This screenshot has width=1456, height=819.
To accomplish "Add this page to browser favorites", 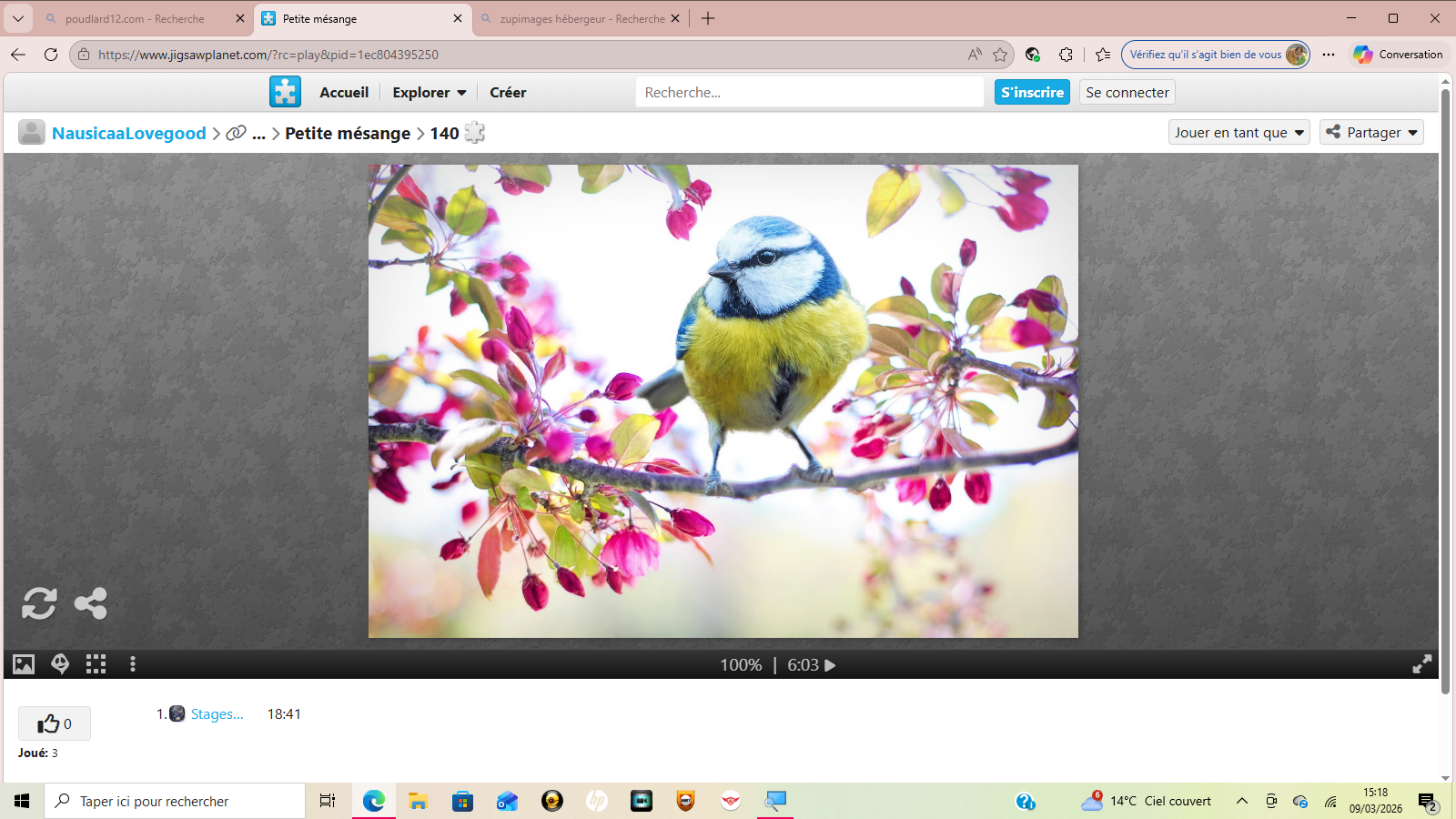I will click(1000, 55).
